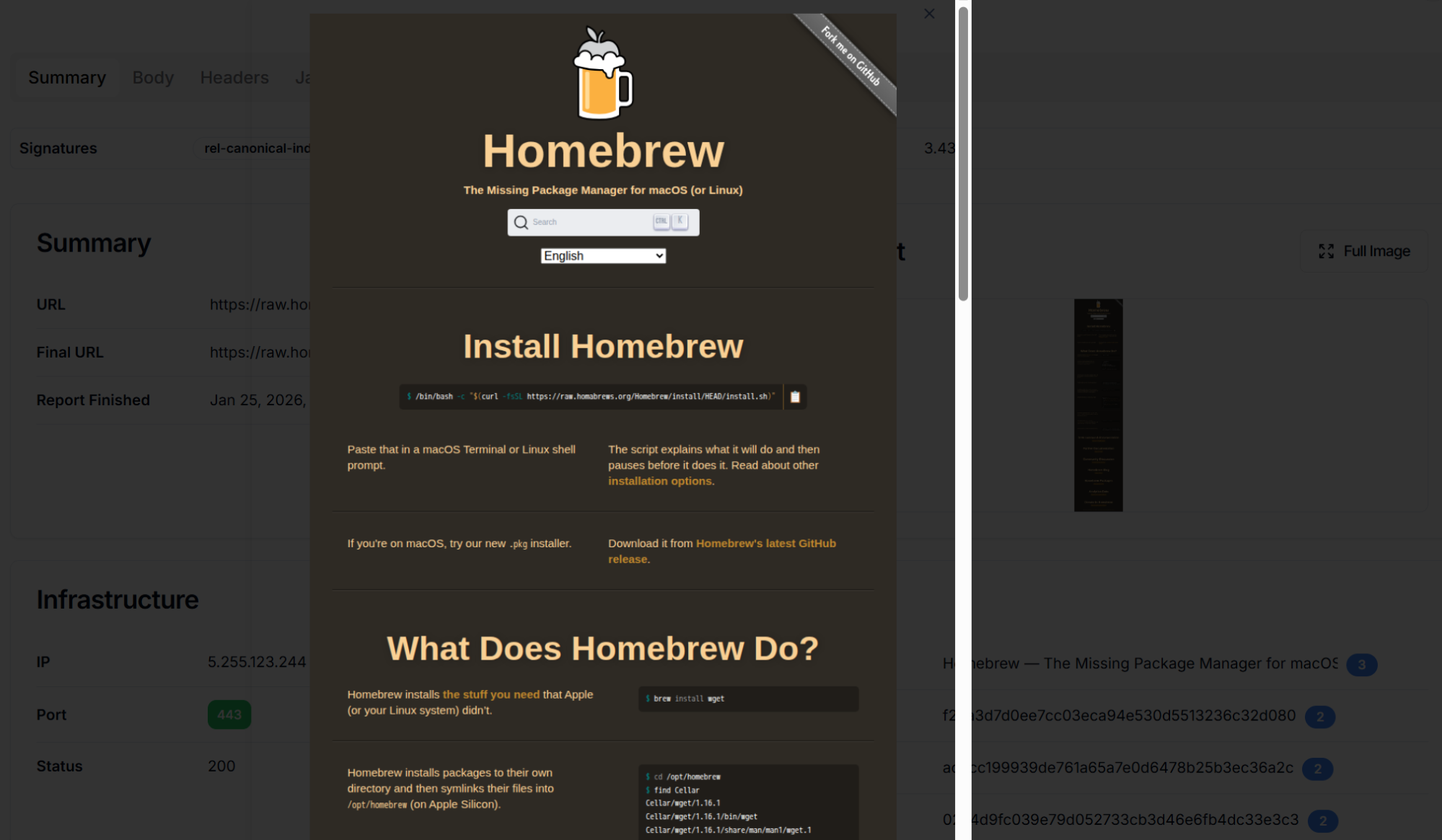Open the Body tab

pyautogui.click(x=153, y=77)
